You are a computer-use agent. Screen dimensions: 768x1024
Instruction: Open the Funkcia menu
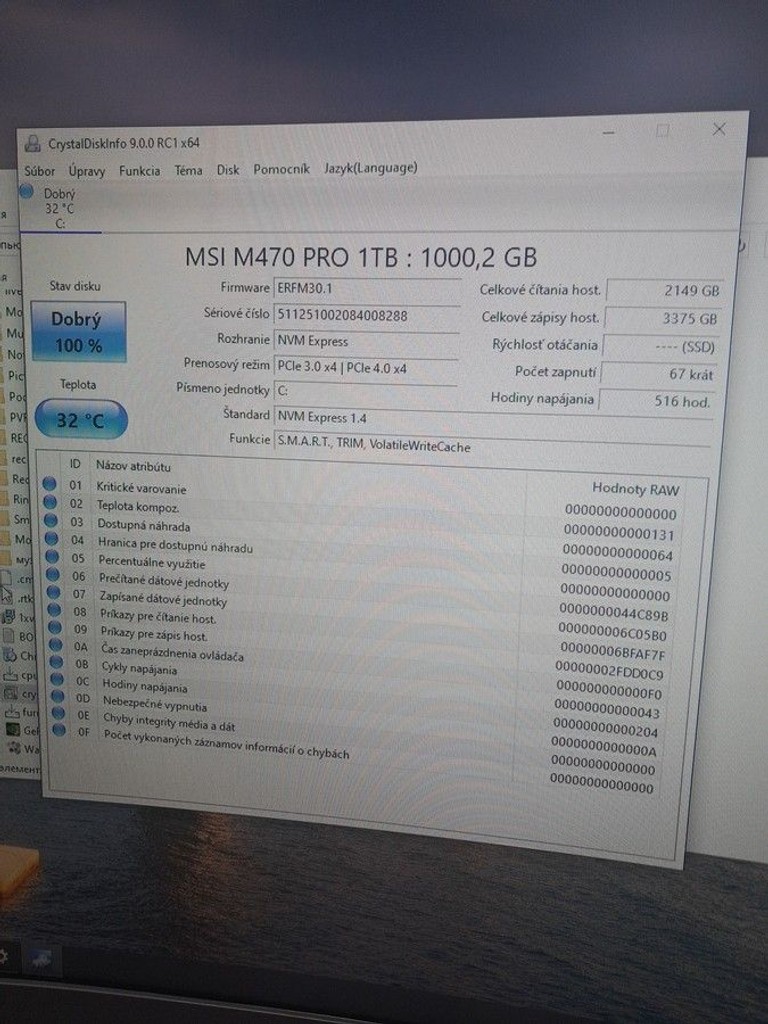tap(139, 170)
